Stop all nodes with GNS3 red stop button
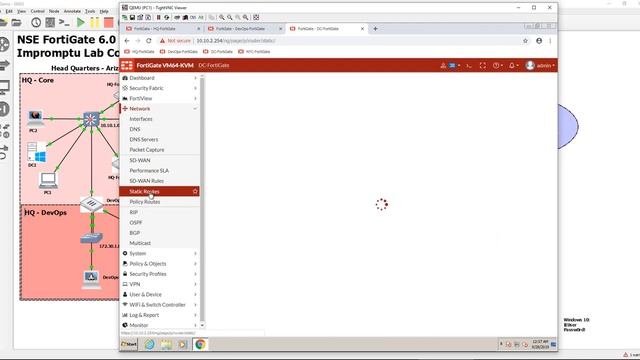Viewport: 640px width, 360px height. (109, 22)
